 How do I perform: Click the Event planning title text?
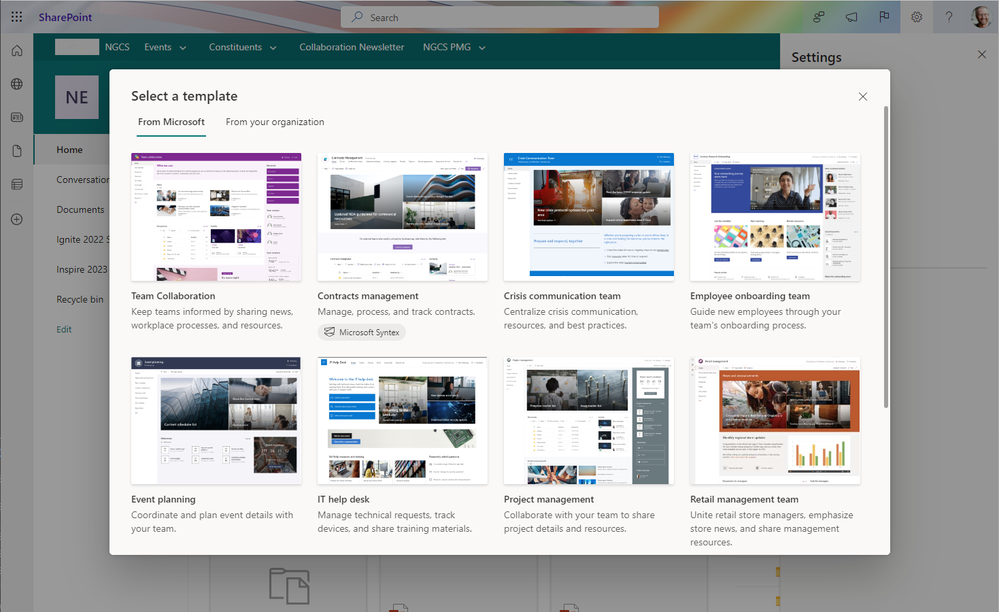(x=163, y=499)
